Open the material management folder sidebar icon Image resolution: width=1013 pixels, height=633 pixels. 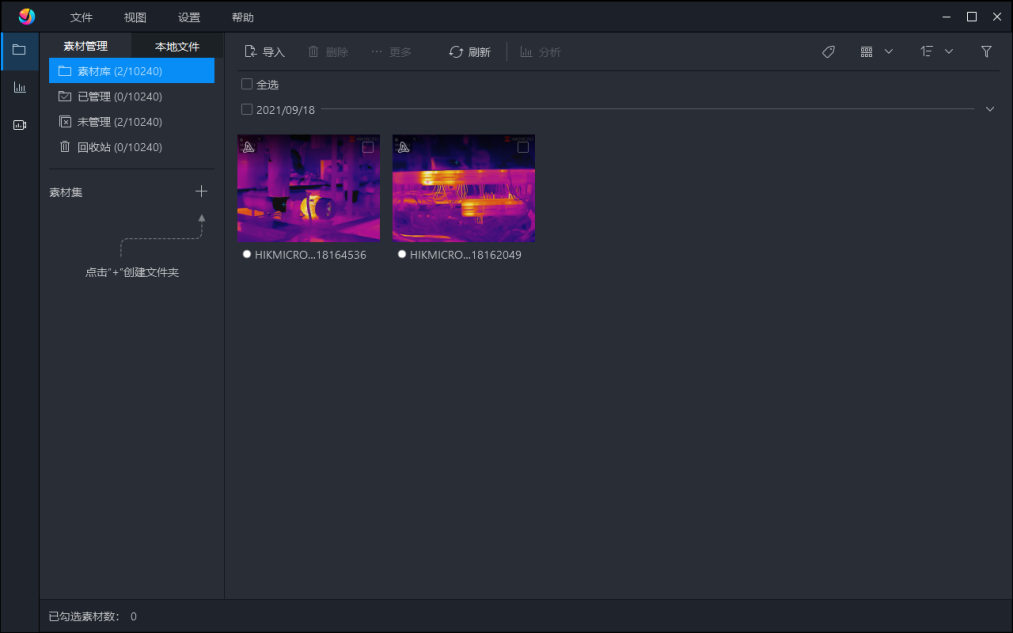[x=19, y=50]
